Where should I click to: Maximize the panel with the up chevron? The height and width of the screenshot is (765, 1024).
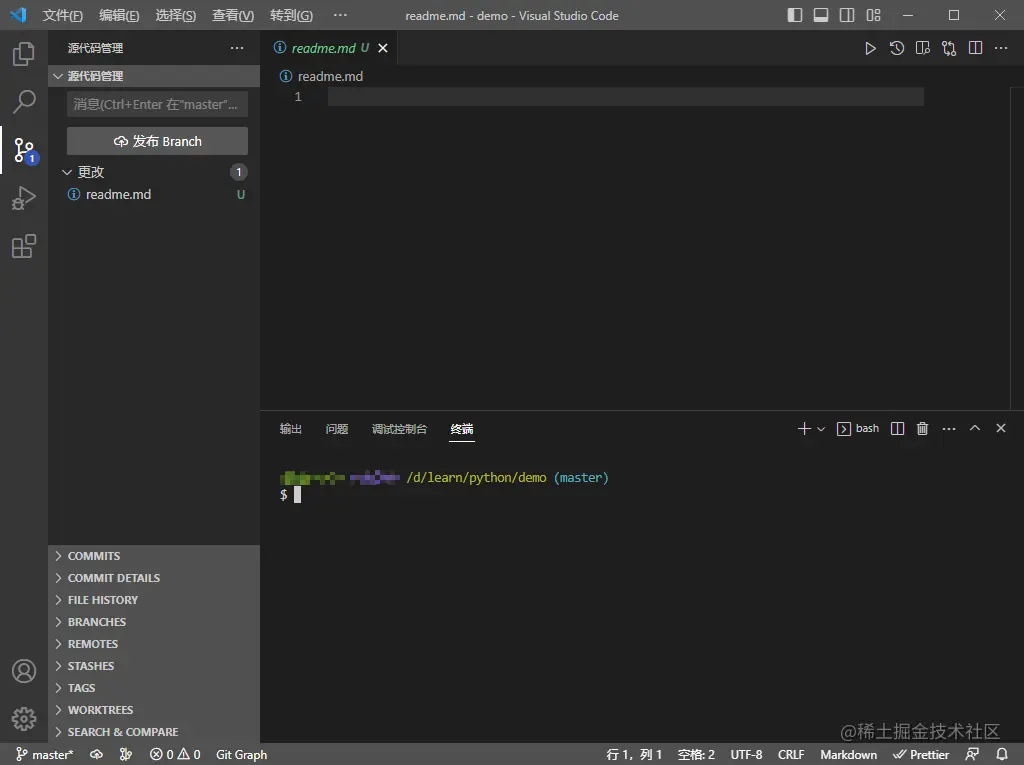coord(974,428)
